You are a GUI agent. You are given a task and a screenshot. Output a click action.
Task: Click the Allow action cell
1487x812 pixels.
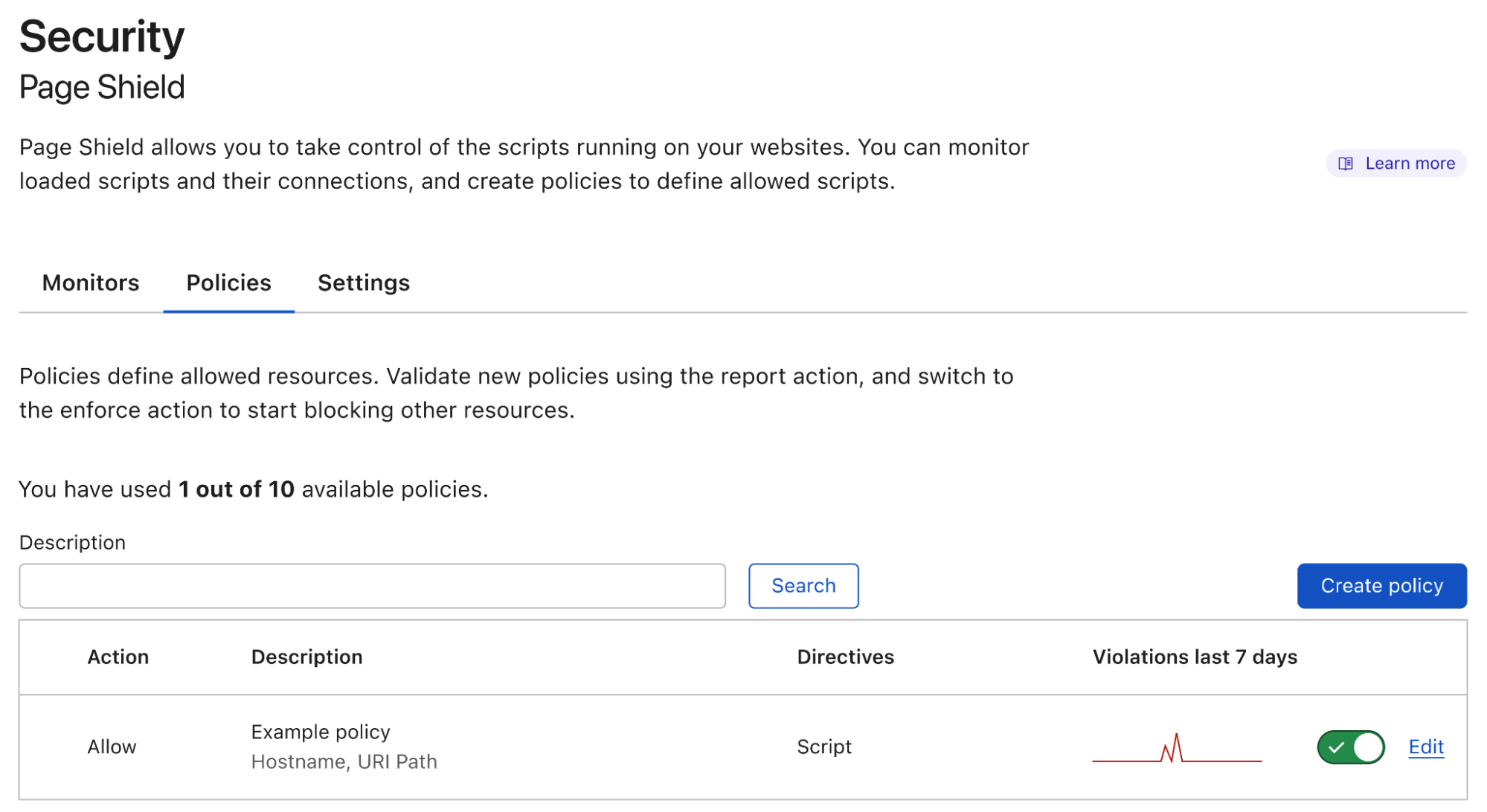pos(112,747)
